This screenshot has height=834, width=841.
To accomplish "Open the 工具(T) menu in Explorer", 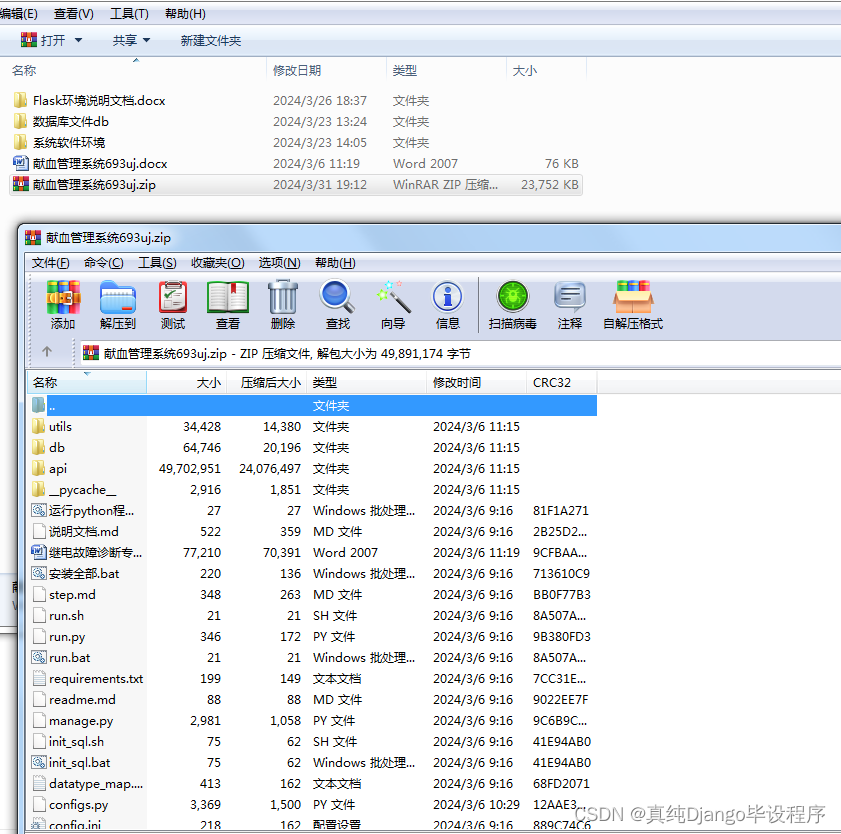I will click(x=129, y=14).
